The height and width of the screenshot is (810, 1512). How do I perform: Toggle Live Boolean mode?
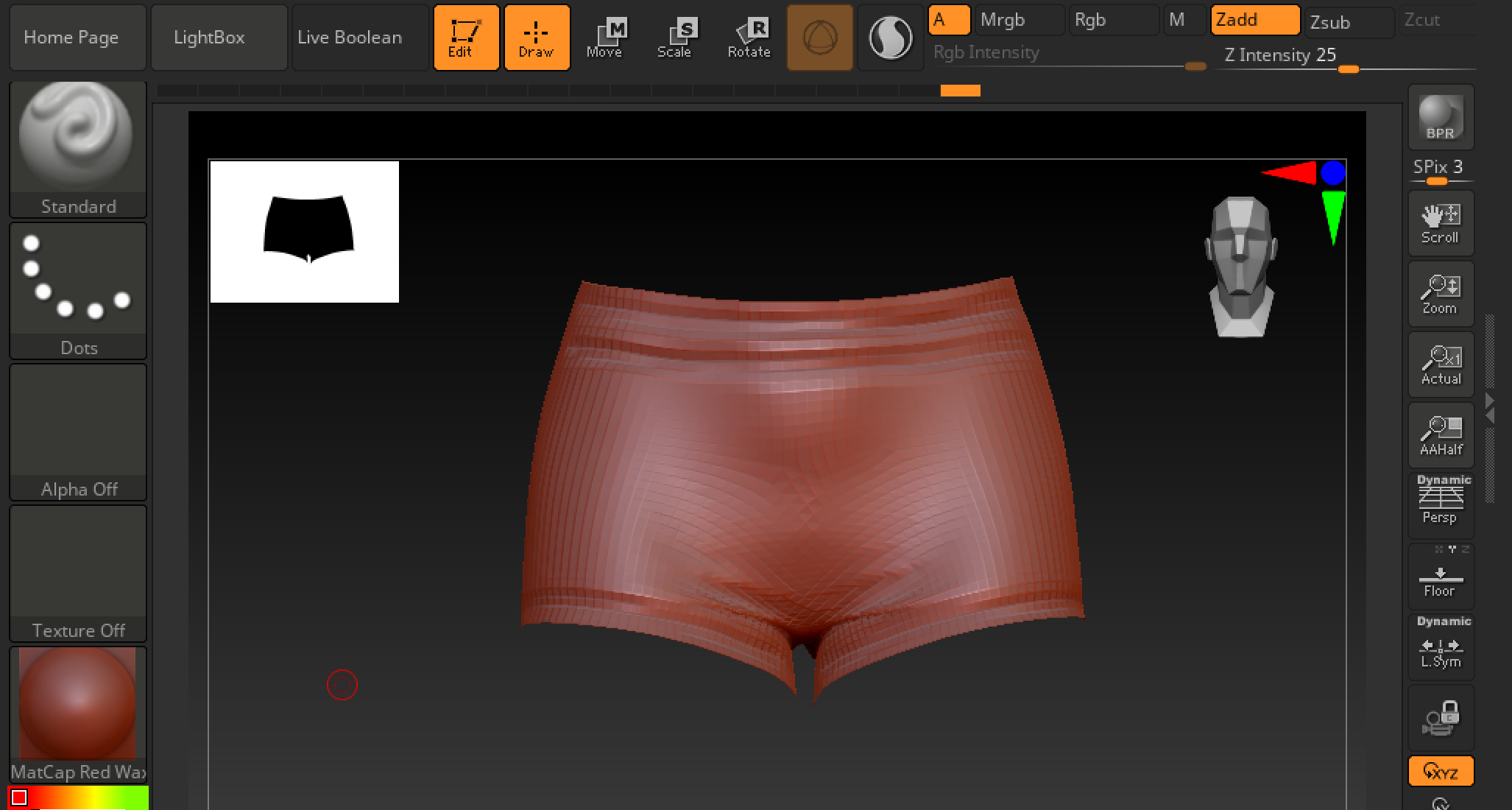[360, 38]
